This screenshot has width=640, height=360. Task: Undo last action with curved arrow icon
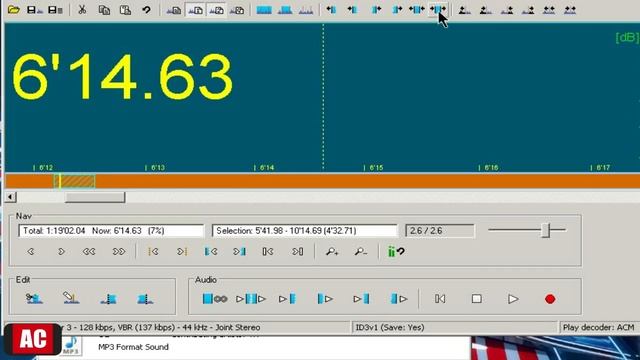coord(146,9)
